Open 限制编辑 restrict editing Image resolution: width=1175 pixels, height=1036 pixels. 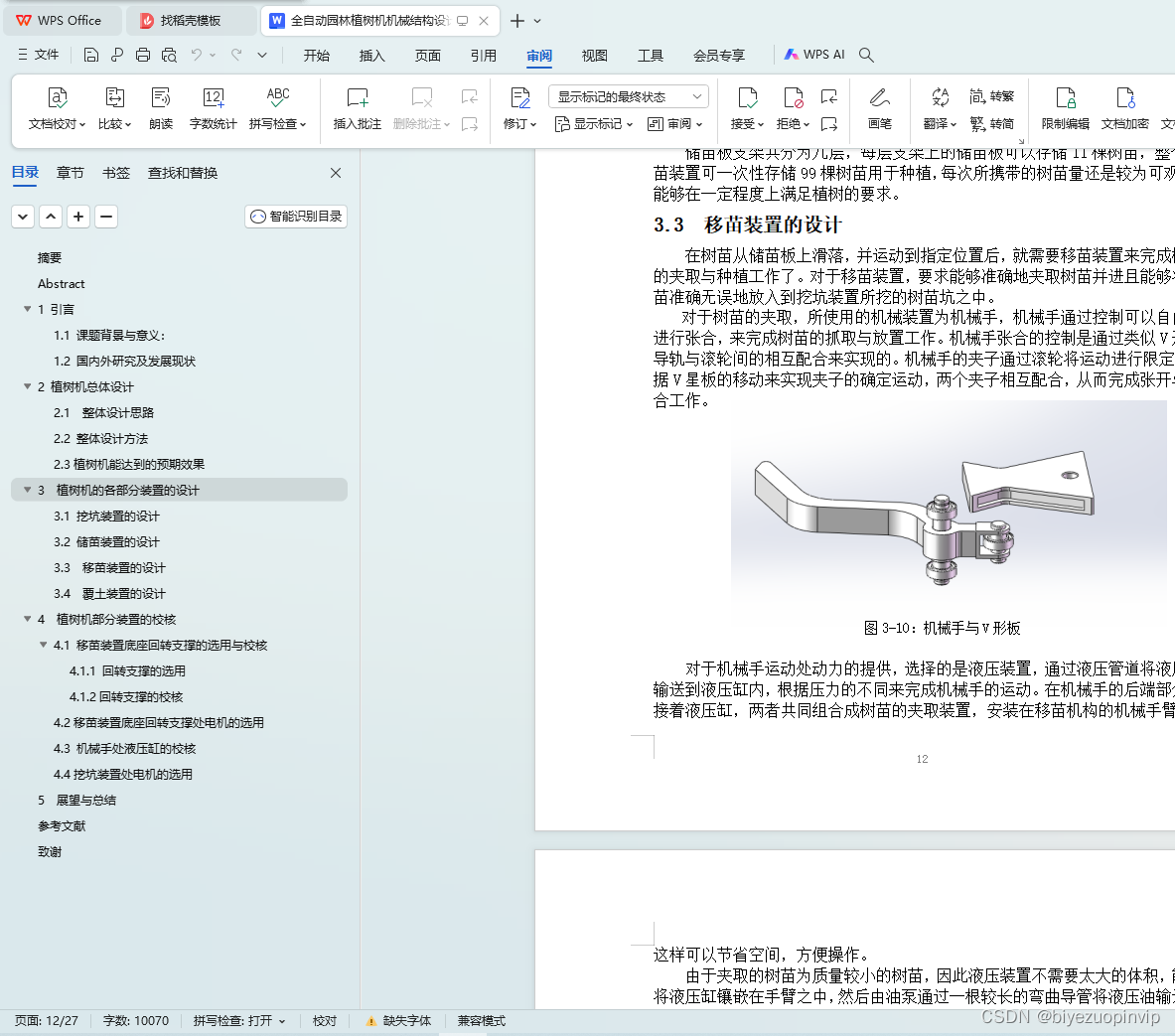(1065, 108)
